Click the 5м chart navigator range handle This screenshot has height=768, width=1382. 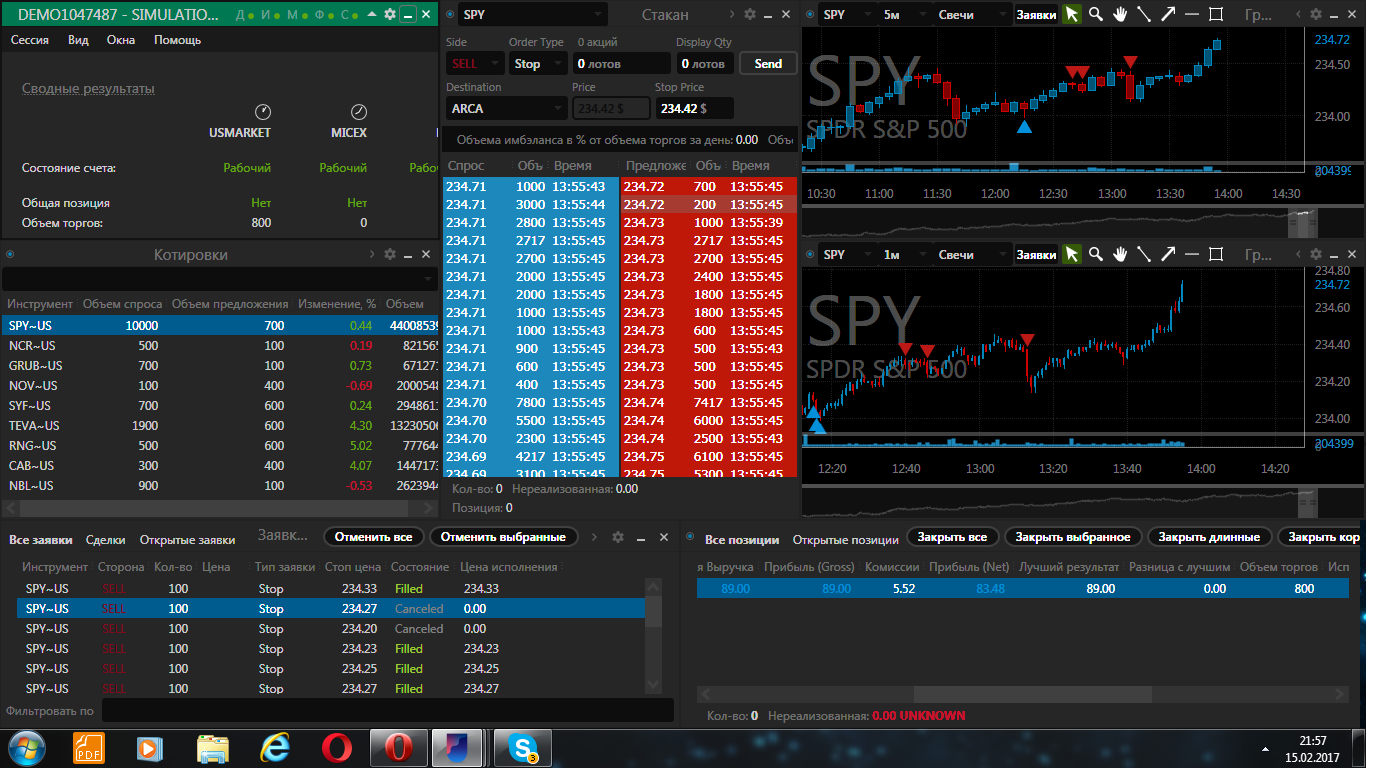coord(1302,223)
